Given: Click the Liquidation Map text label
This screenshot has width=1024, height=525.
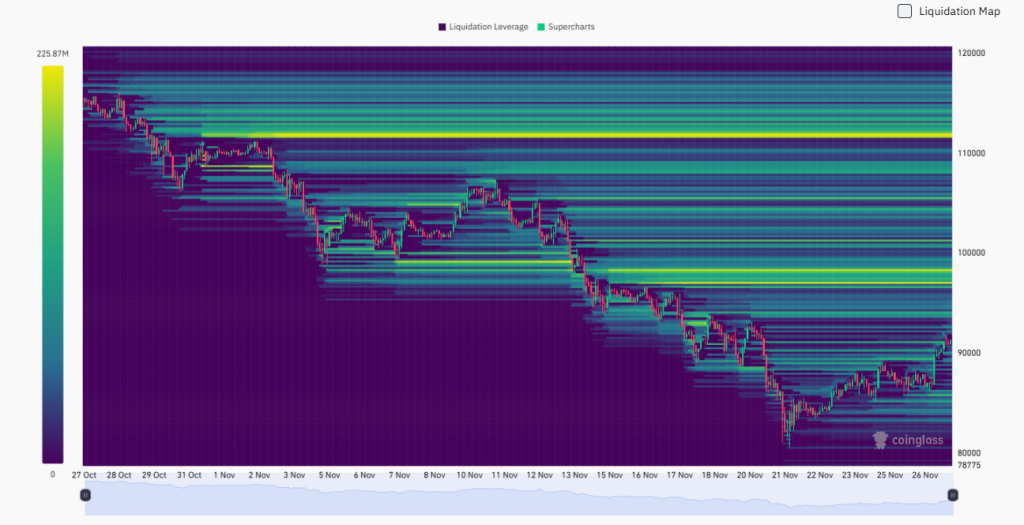Looking at the screenshot, I should point(959,11).
